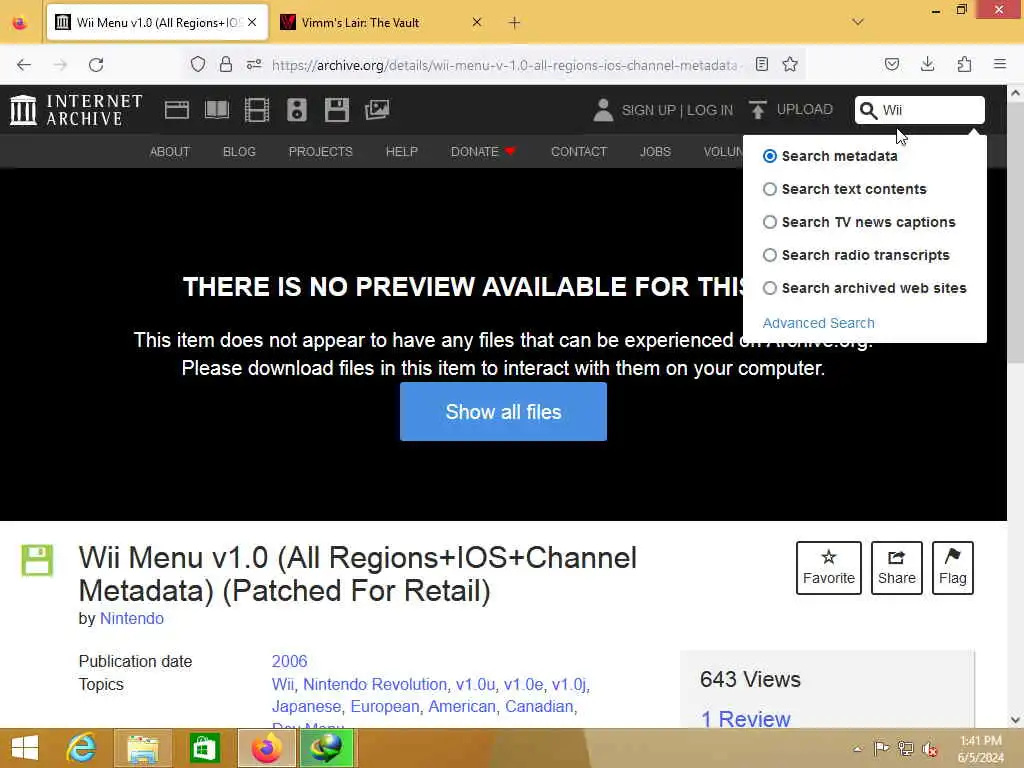Screen dimensions: 1024x768
Task: Open the Software floppy disk icon
Action: [x=337, y=110]
